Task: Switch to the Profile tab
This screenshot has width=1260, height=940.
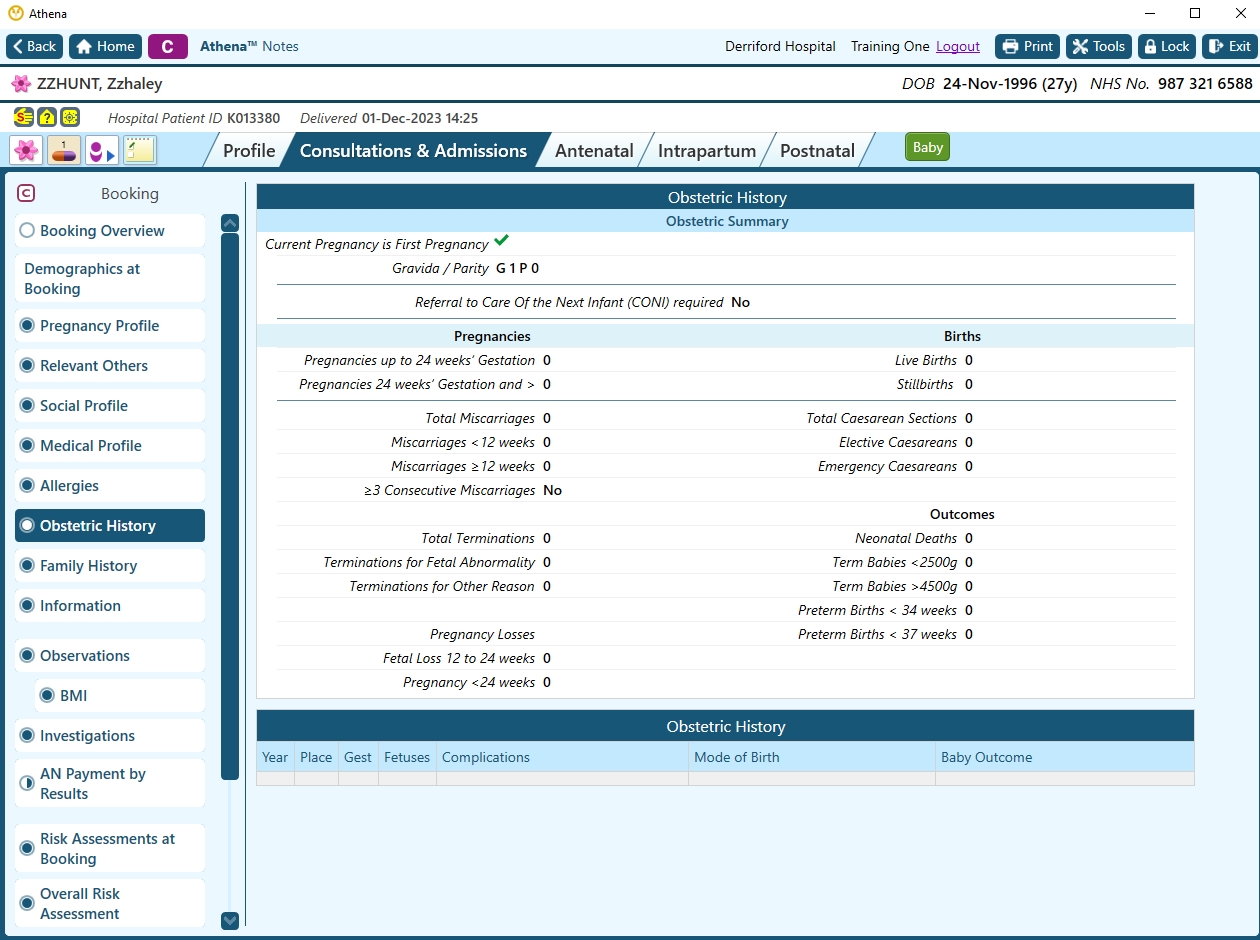Action: click(x=249, y=151)
